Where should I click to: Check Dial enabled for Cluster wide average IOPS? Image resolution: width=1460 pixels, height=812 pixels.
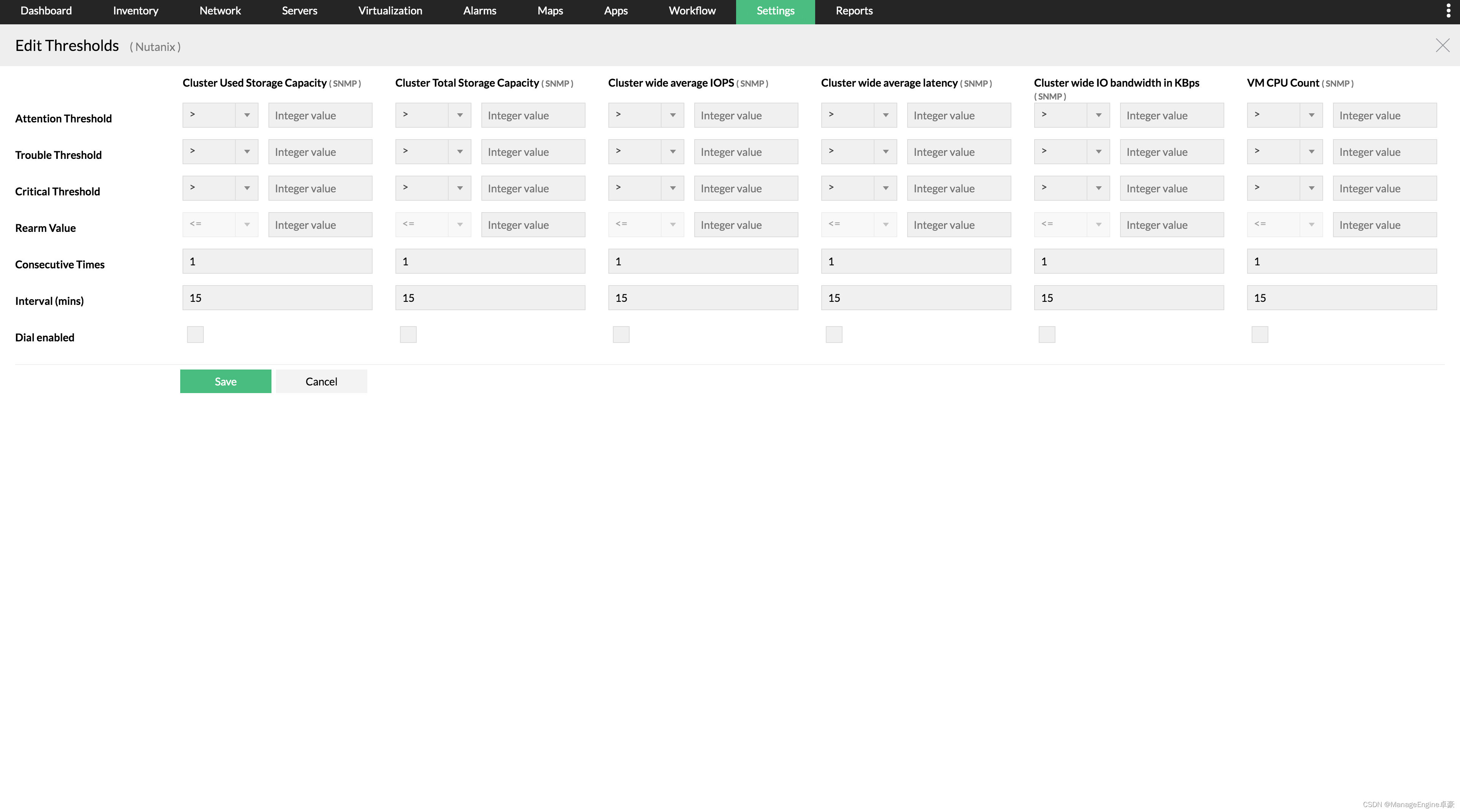point(620,334)
